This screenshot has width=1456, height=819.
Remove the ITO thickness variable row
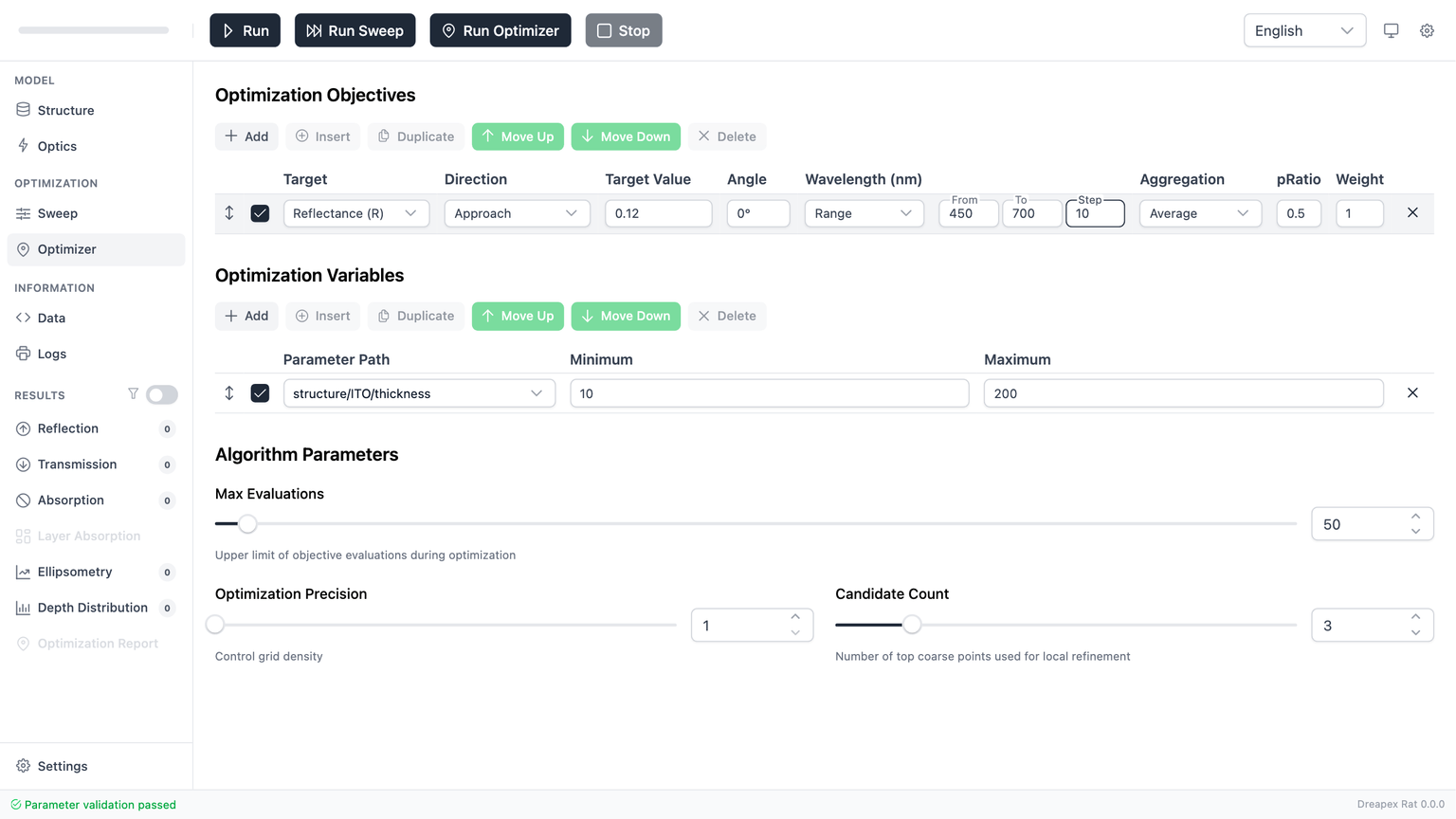[x=1412, y=393]
